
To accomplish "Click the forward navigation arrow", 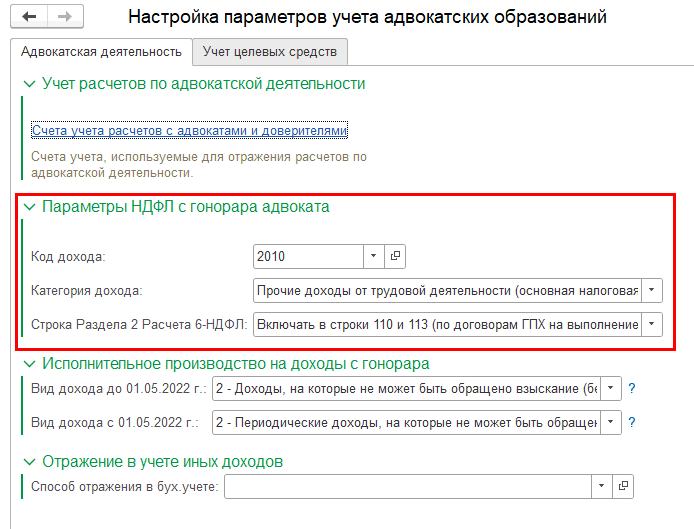I will pos(64,17).
